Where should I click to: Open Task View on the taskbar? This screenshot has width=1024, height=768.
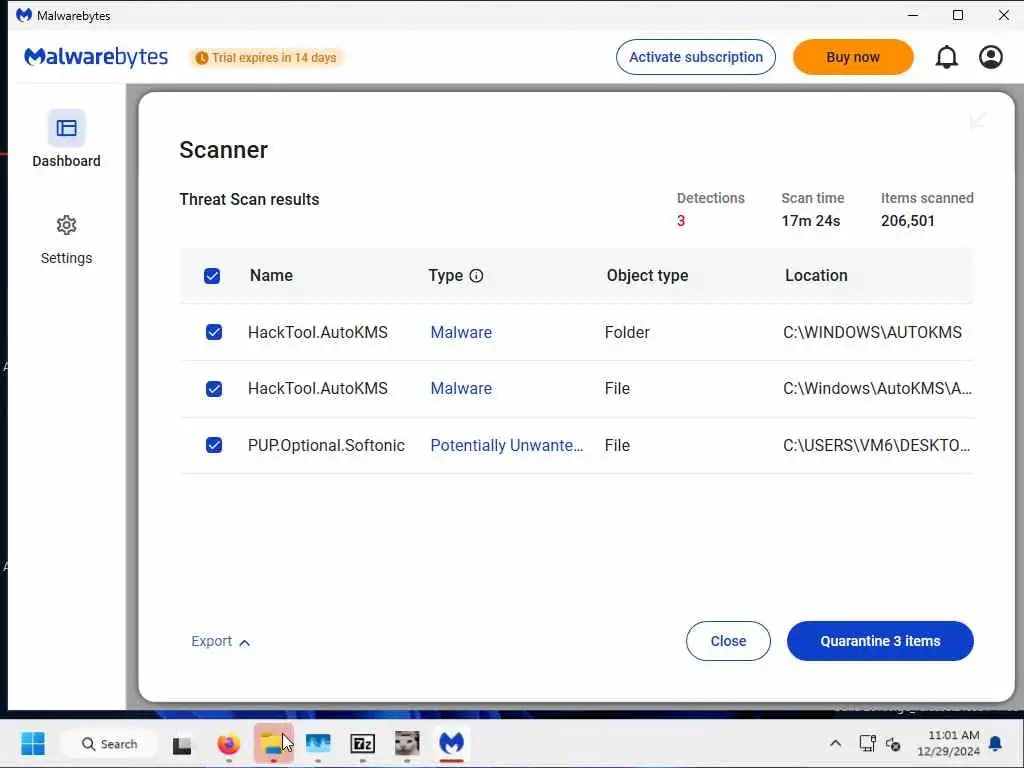[x=182, y=744]
